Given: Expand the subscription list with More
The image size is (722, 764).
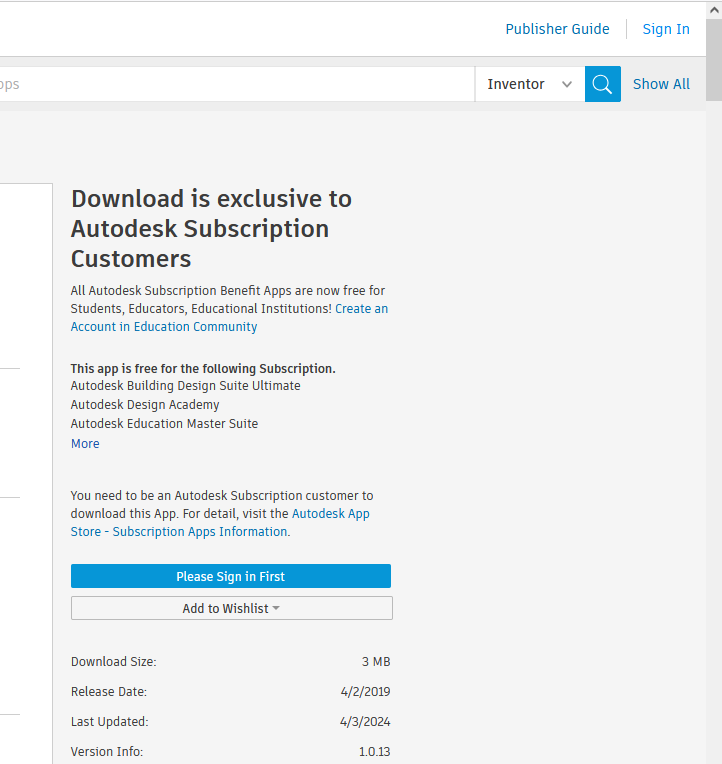Looking at the screenshot, I should point(85,443).
